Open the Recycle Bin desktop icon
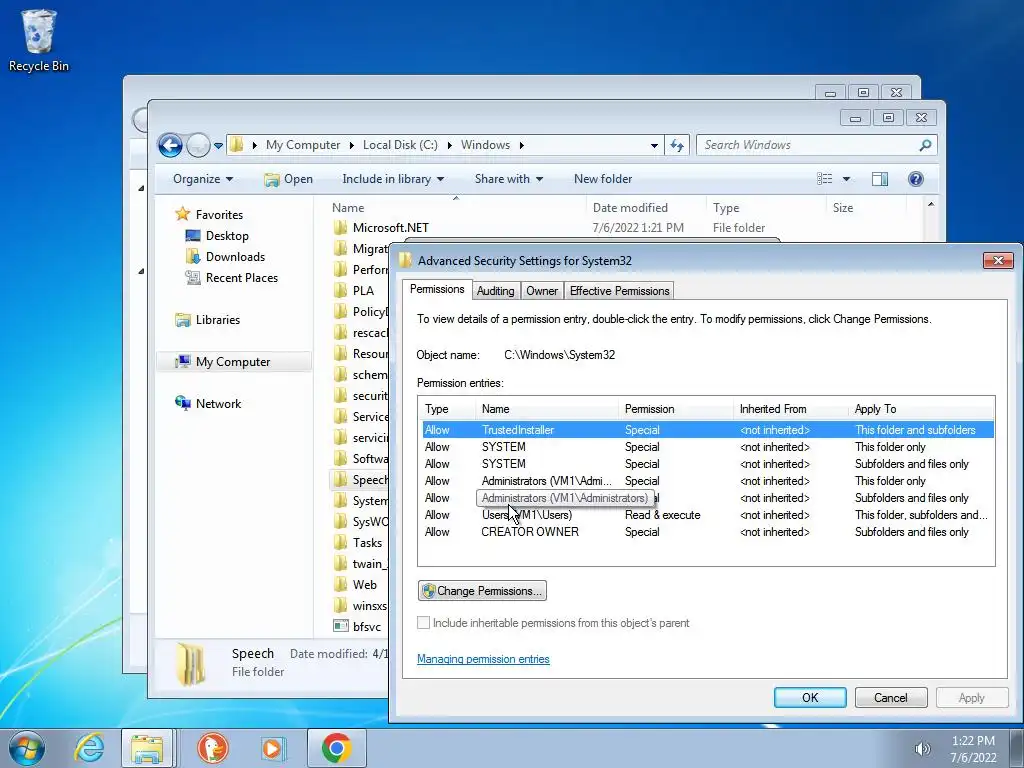 [39, 40]
